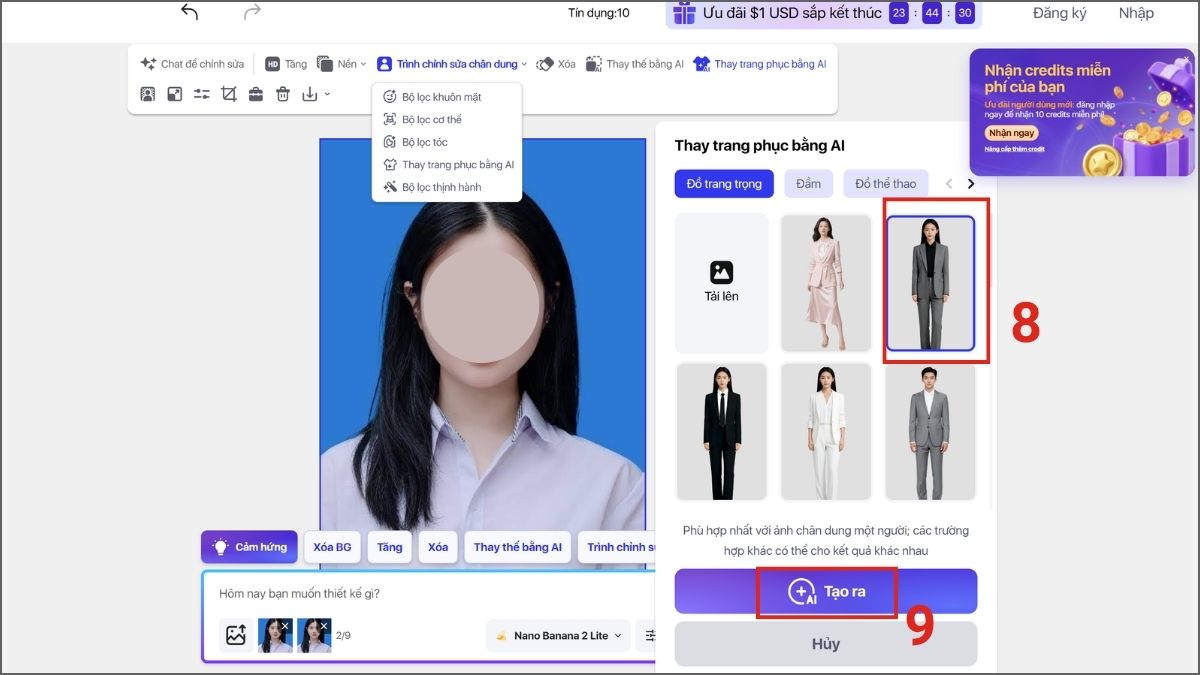Select the crop tool icon
The image size is (1200, 675).
pyautogui.click(x=229, y=94)
